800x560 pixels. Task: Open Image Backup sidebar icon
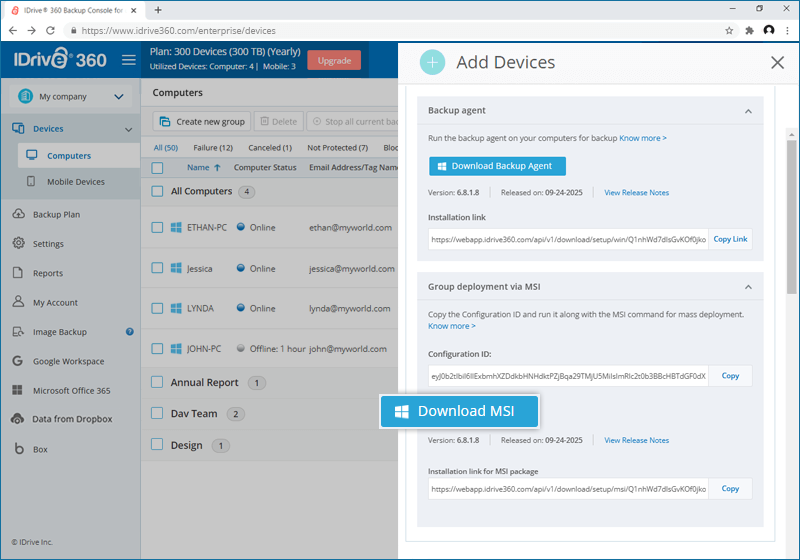pos(18,332)
